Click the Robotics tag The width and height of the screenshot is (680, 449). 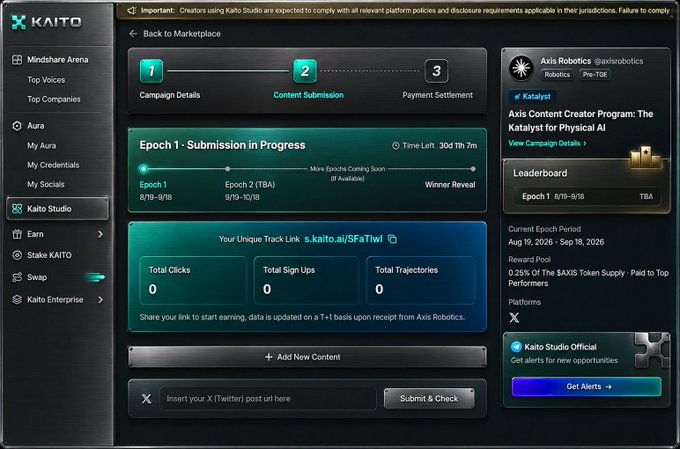(557, 75)
